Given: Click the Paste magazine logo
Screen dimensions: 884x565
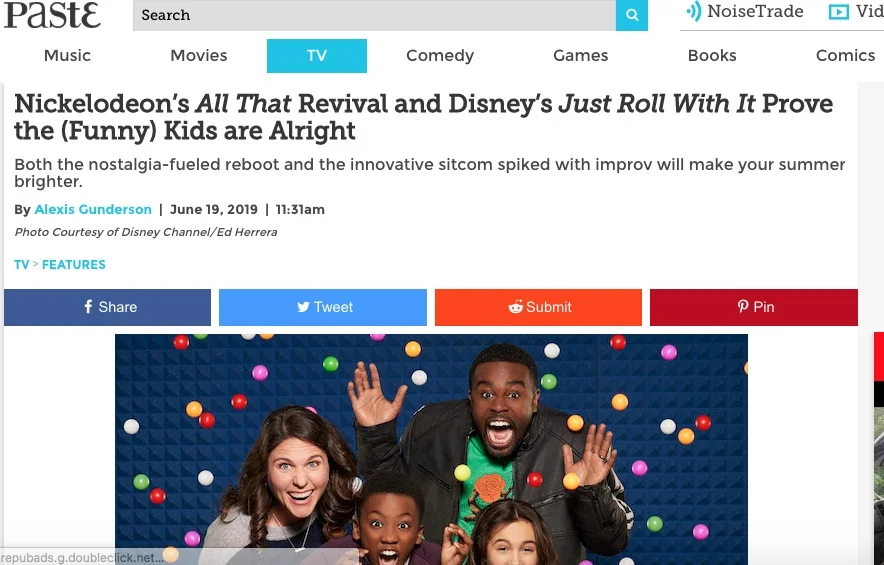Looking at the screenshot, I should click(52, 15).
